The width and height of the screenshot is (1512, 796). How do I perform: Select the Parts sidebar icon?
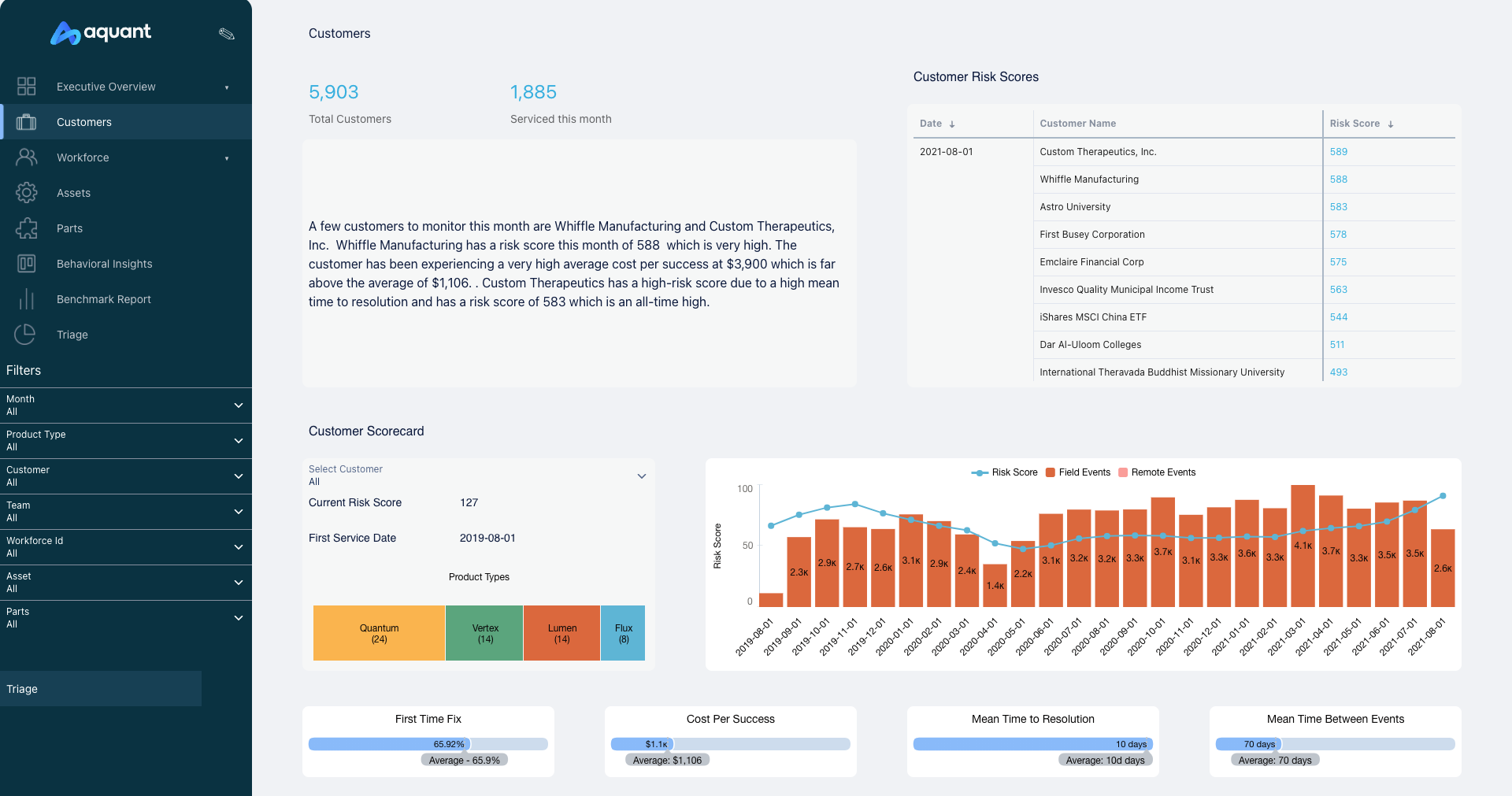click(x=26, y=228)
